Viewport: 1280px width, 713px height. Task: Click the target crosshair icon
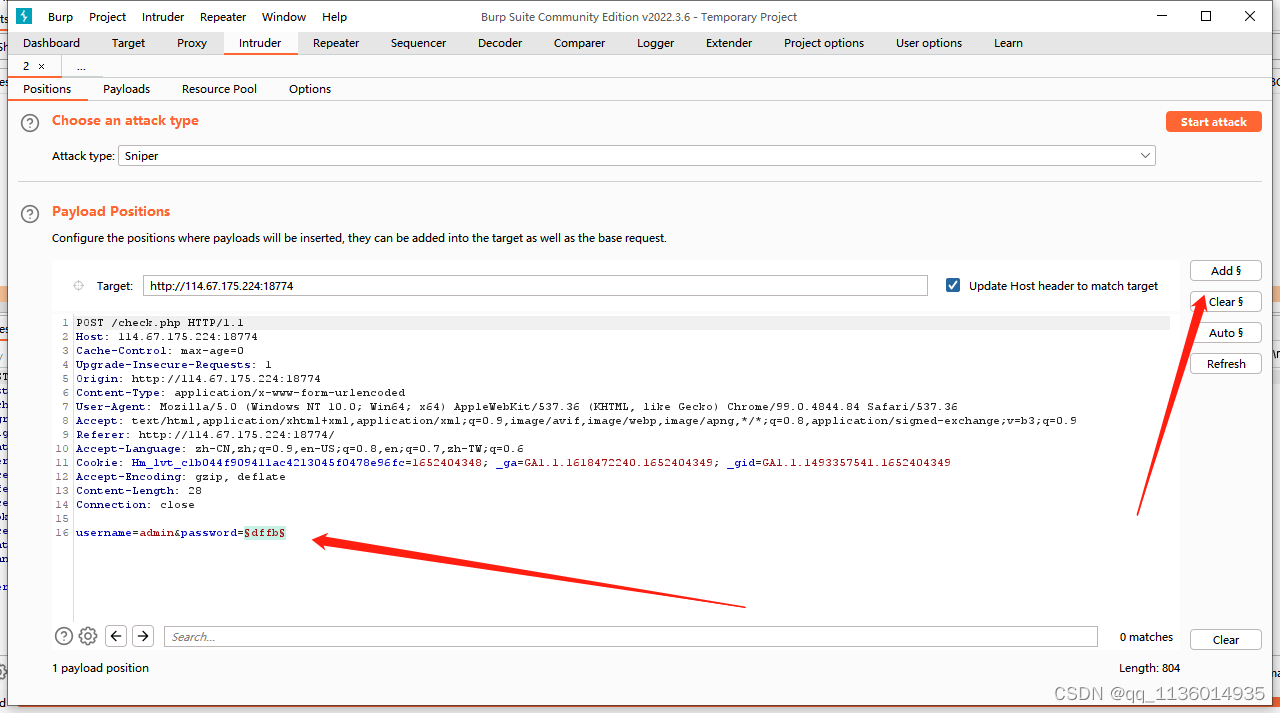(x=78, y=286)
